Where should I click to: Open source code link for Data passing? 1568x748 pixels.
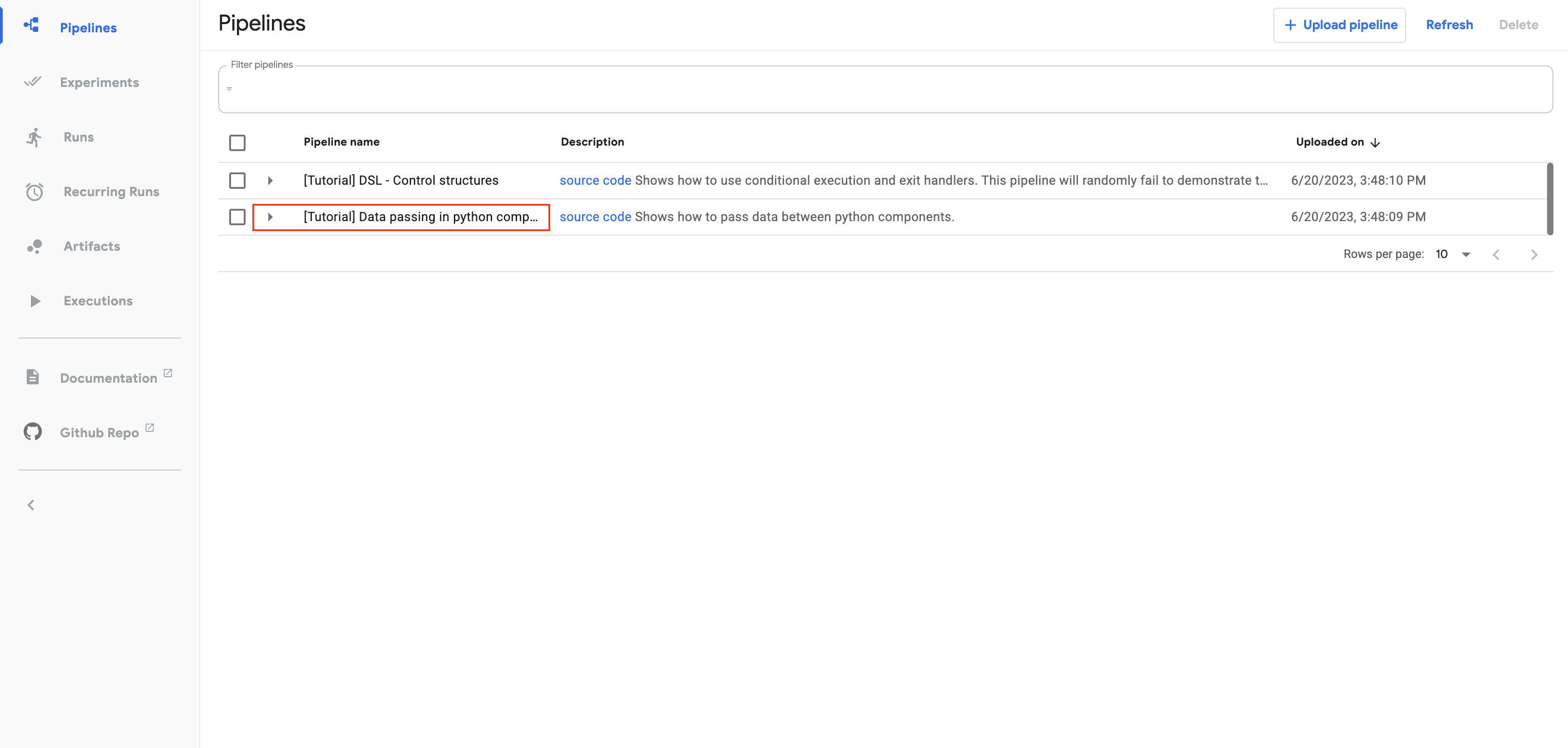coord(595,217)
